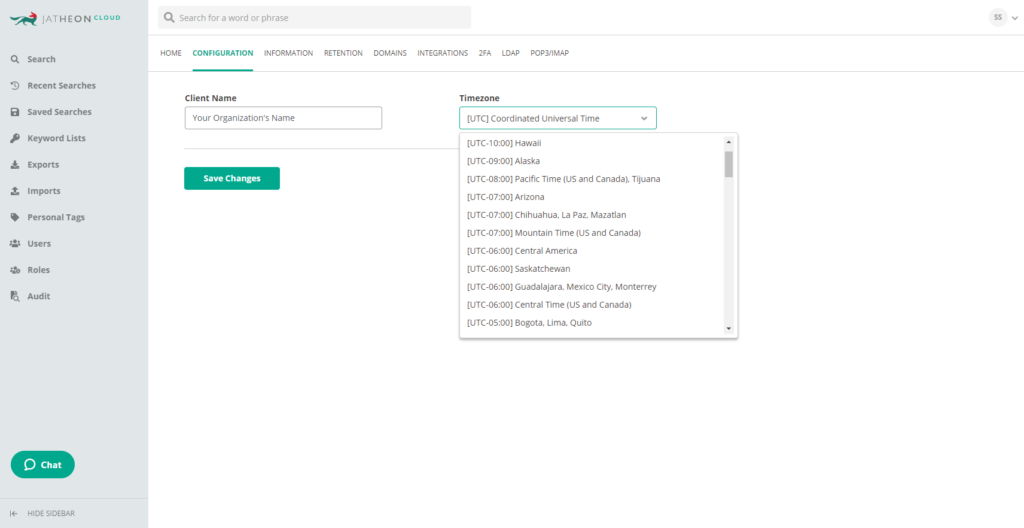1024x528 pixels.
Task: Open Recent Searches via its clock icon
Action: click(x=14, y=86)
